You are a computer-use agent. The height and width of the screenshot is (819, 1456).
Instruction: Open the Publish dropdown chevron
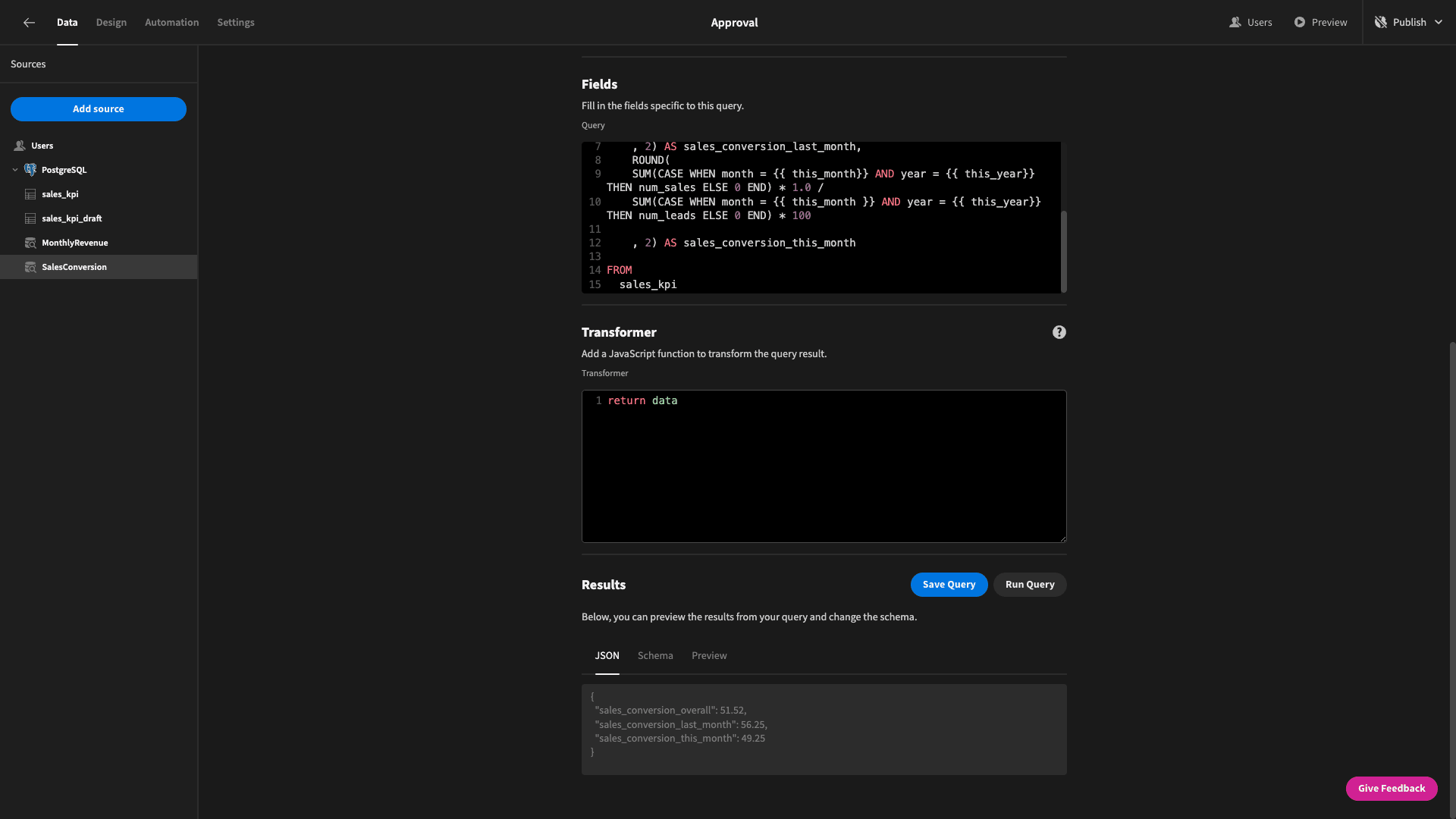click(1439, 23)
